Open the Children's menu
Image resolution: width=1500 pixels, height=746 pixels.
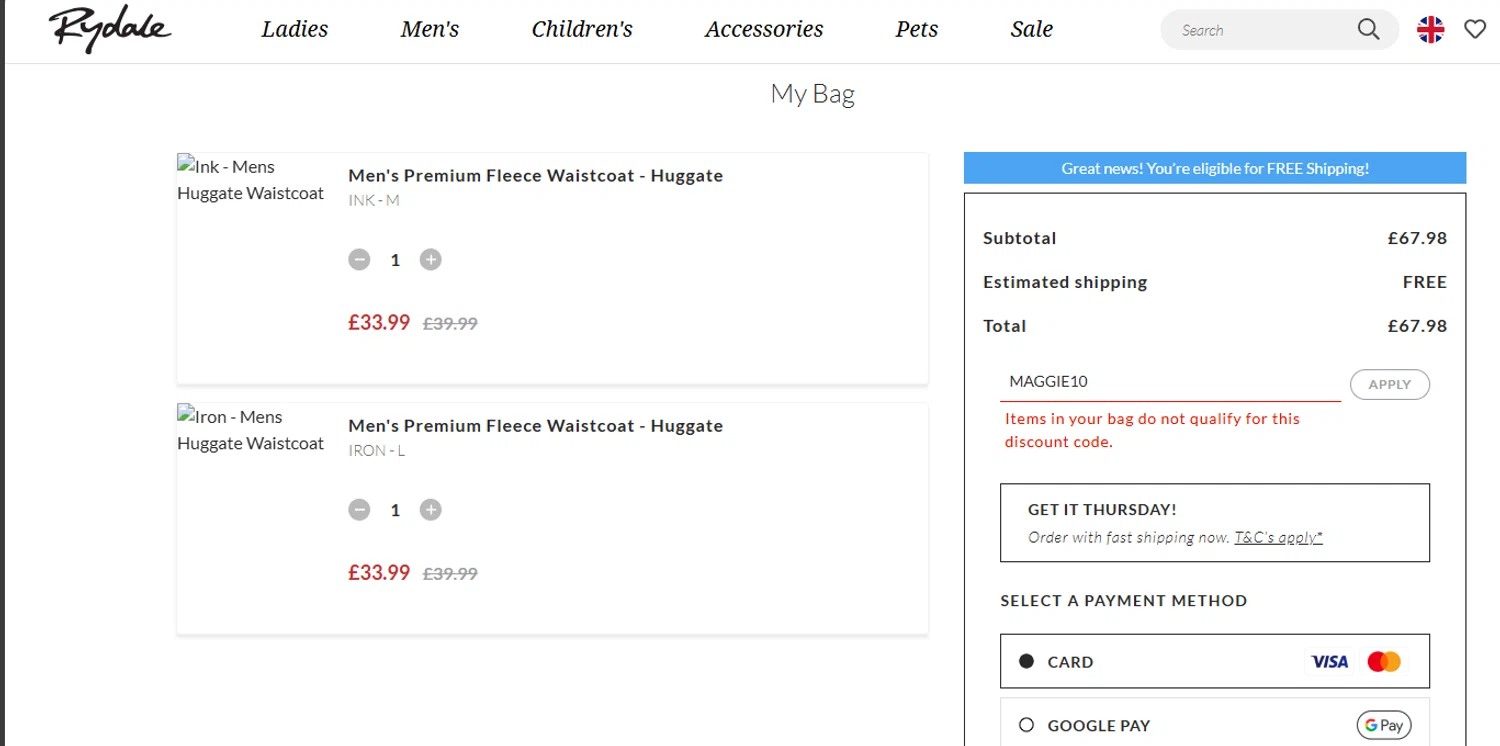point(582,29)
